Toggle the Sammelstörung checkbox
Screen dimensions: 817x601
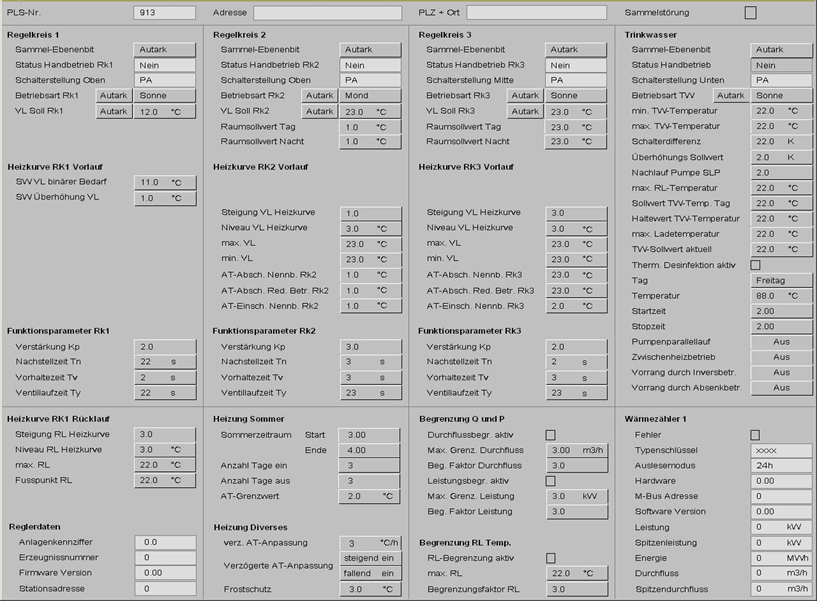pos(750,13)
